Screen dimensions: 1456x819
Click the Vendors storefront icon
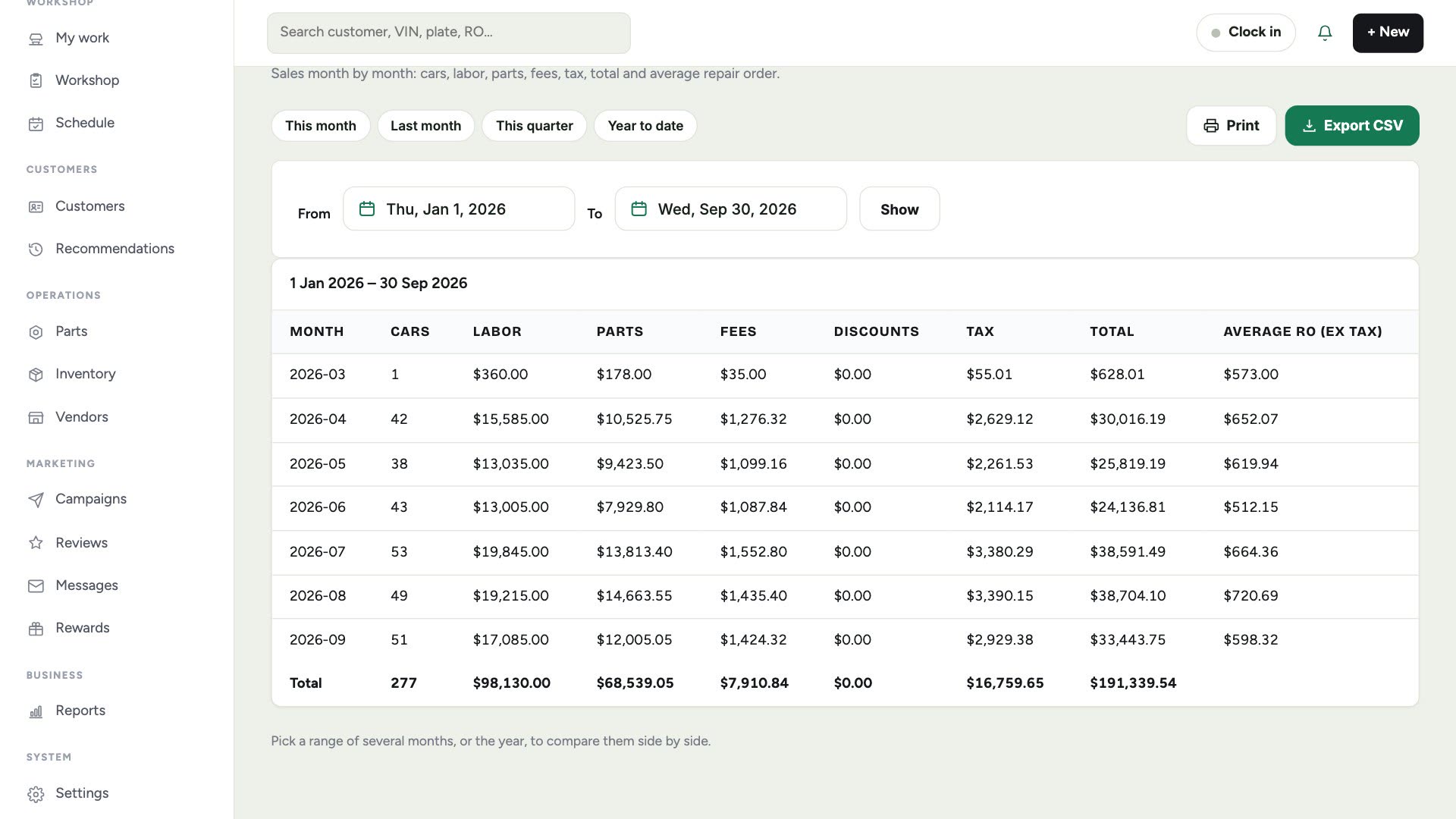click(x=36, y=418)
